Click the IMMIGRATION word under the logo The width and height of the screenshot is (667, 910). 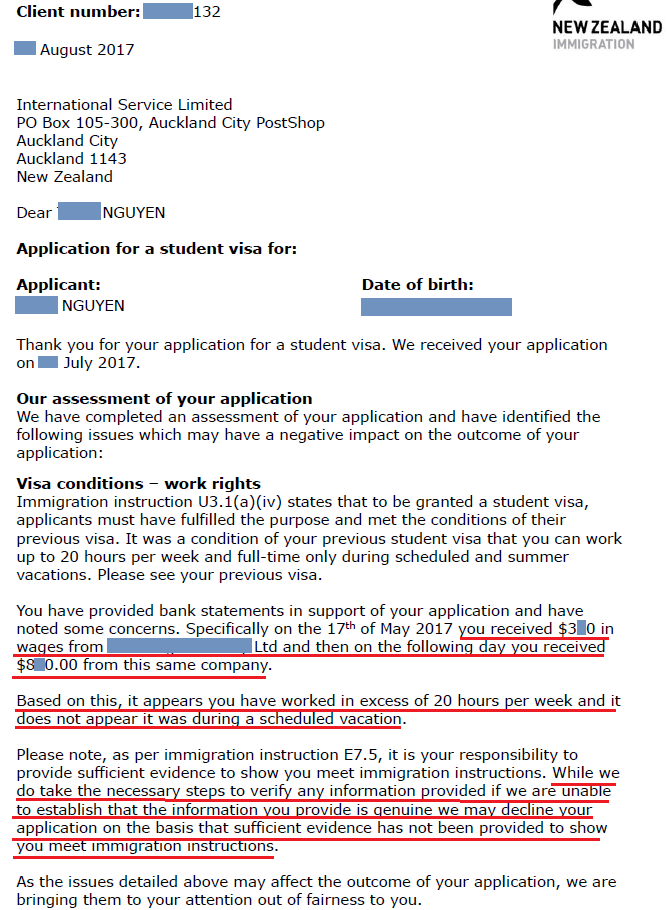point(593,44)
